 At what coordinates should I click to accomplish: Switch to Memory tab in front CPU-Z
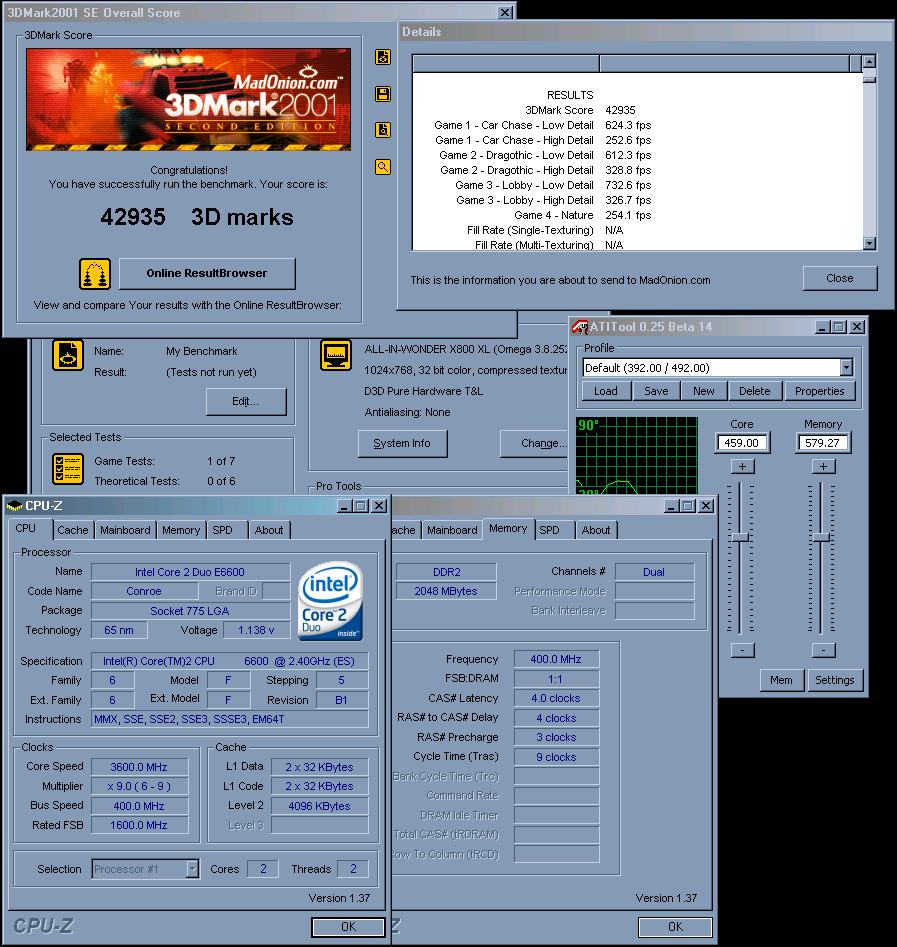click(181, 530)
